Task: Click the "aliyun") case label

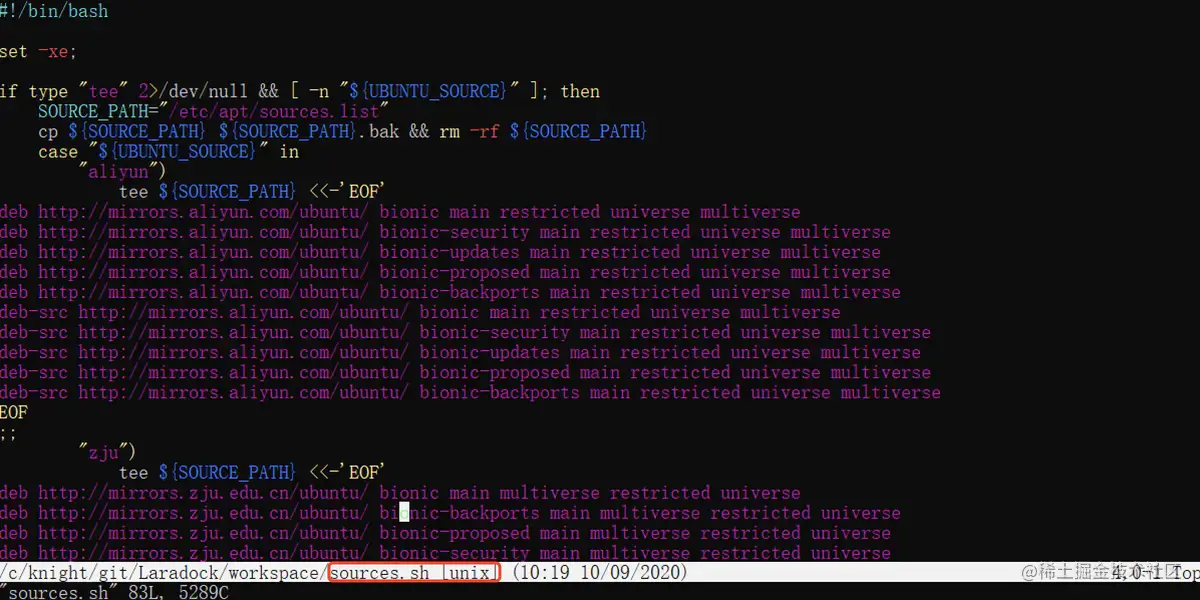Action: (123, 171)
